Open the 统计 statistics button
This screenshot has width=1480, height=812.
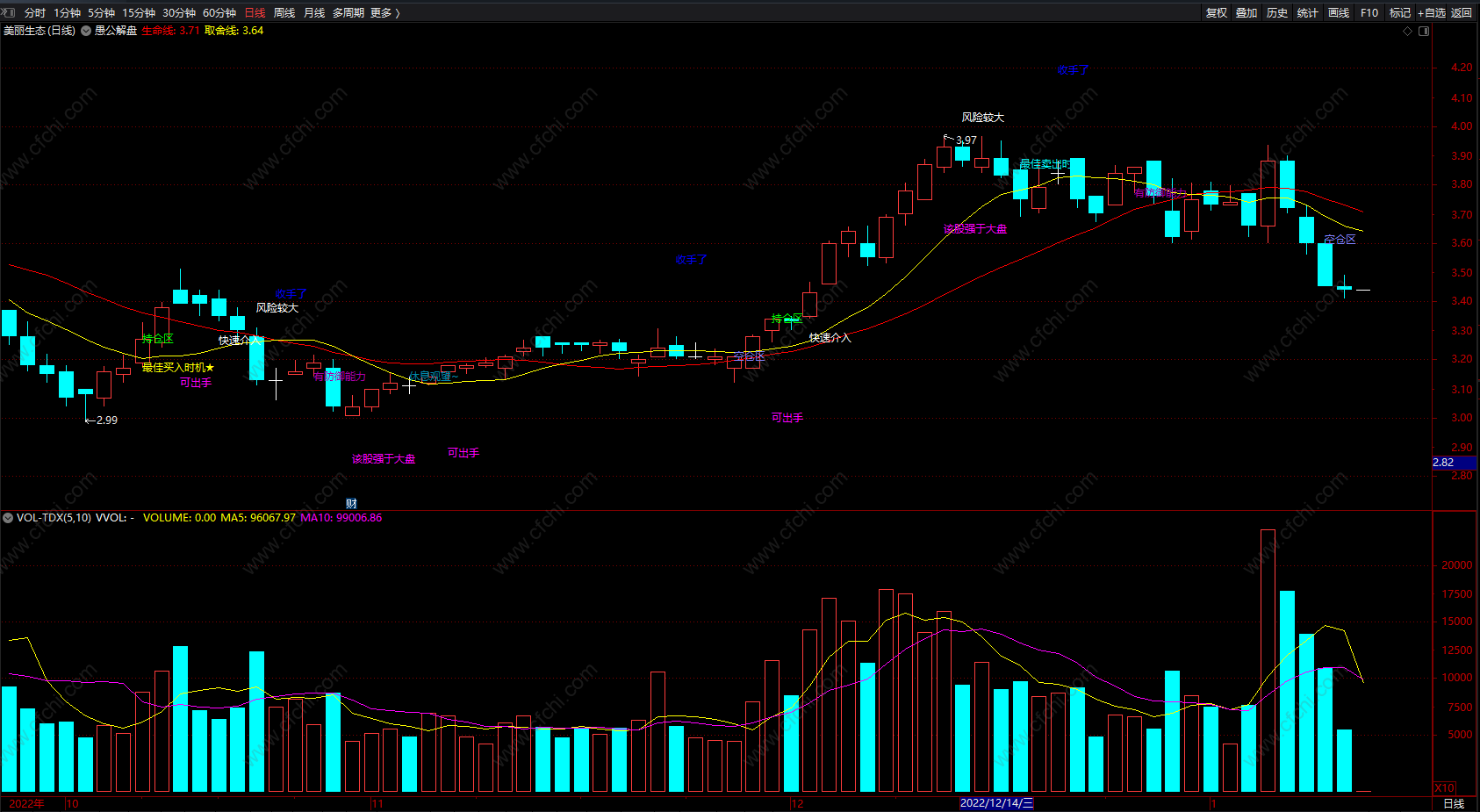tap(1308, 12)
